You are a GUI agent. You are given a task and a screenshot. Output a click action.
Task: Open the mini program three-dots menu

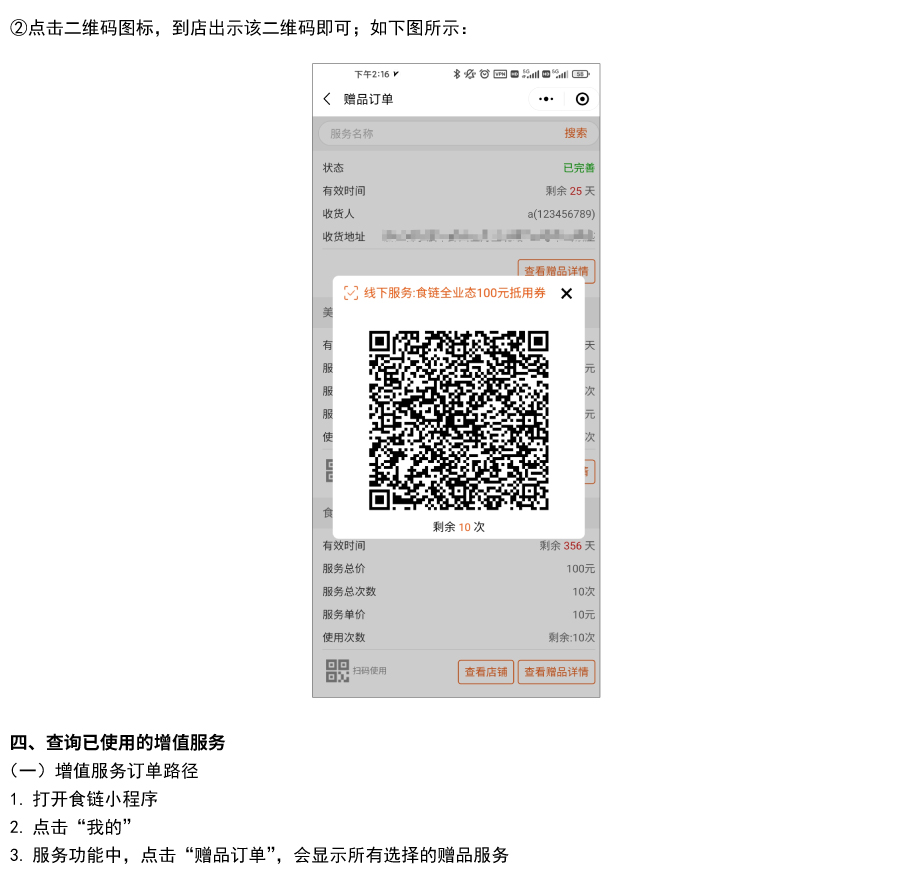pyautogui.click(x=545, y=99)
